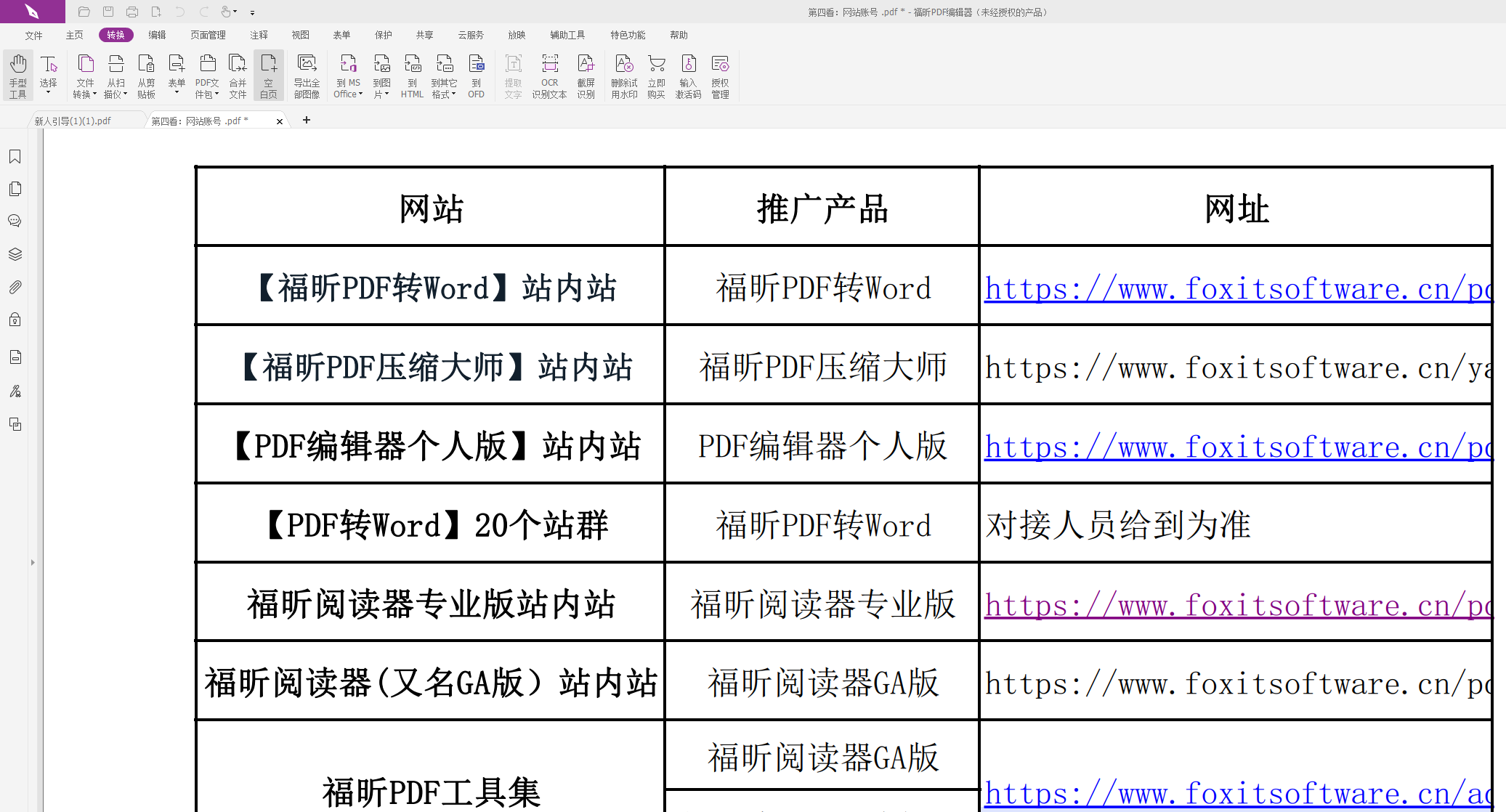Click 删除试用水印 to remove trial watermark
The image size is (1506, 812).
(x=623, y=75)
